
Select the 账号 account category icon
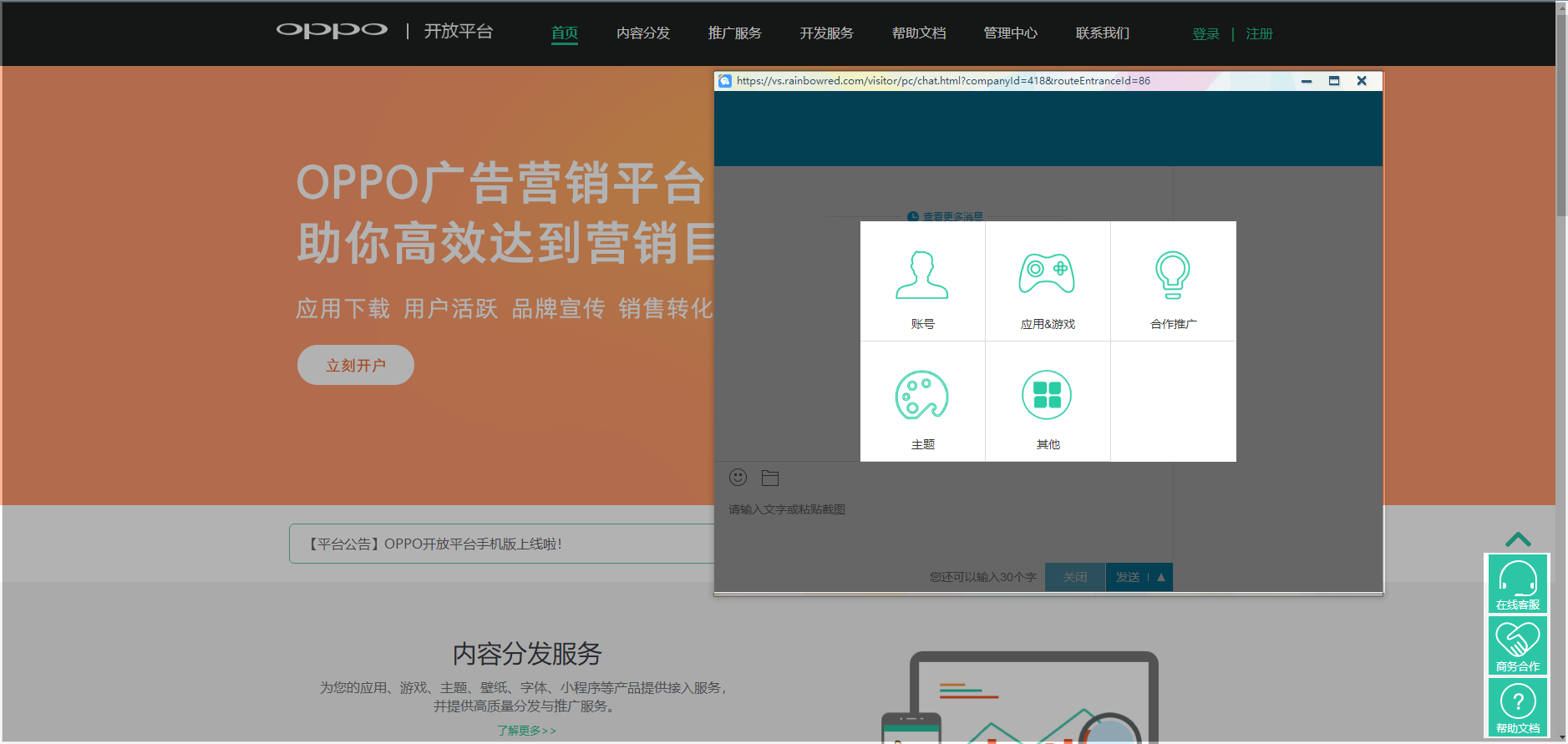click(922, 275)
